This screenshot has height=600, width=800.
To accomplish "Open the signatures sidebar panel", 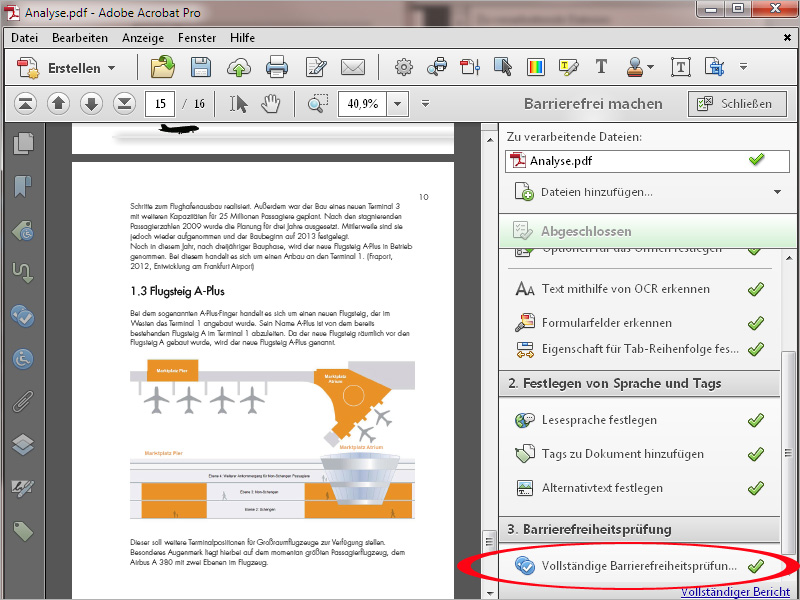I will [x=23, y=488].
